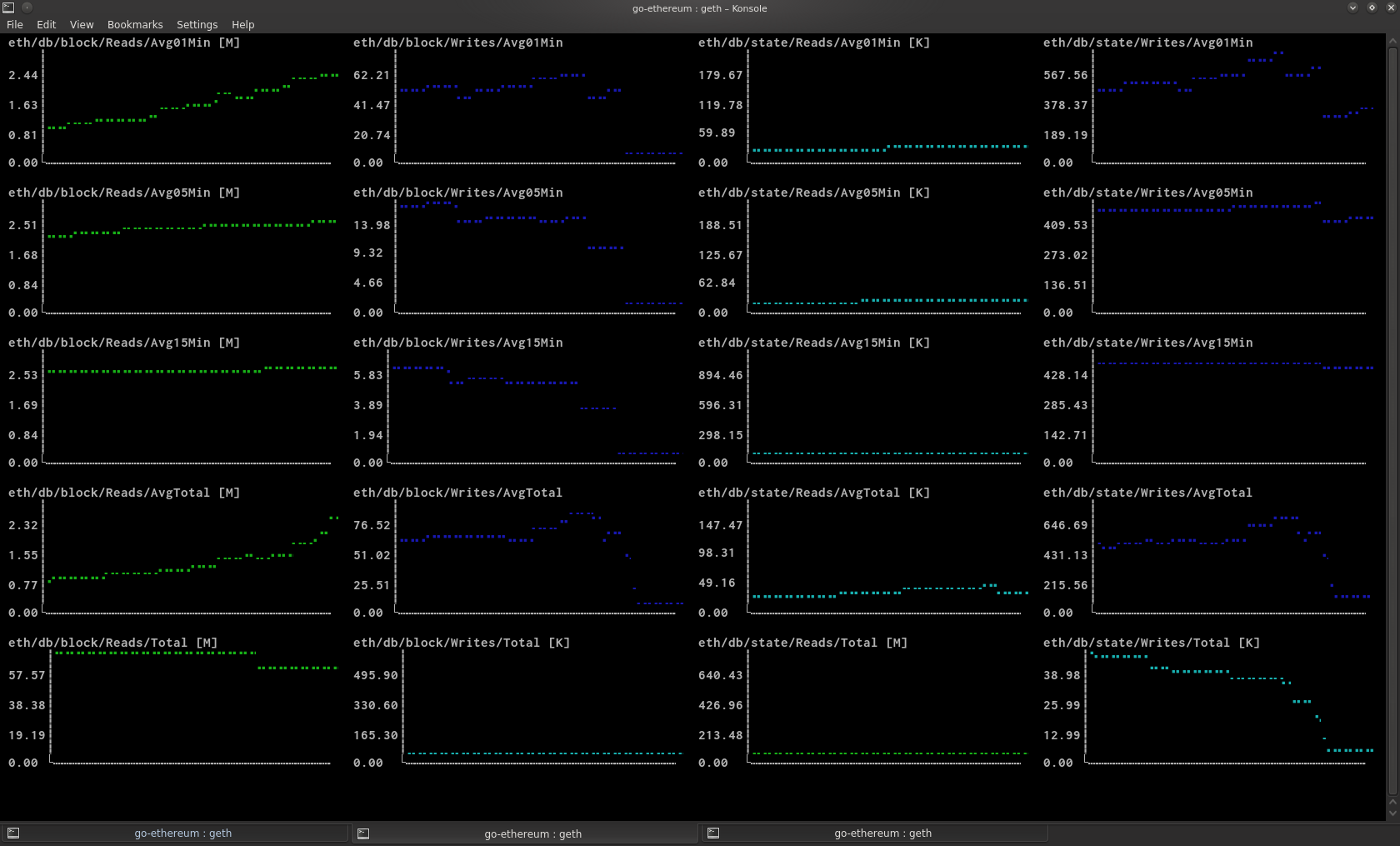Image resolution: width=1400 pixels, height=846 pixels.
Task: Click the eth/db/state/Reads/AvgTotal [K] title
Action: point(814,493)
